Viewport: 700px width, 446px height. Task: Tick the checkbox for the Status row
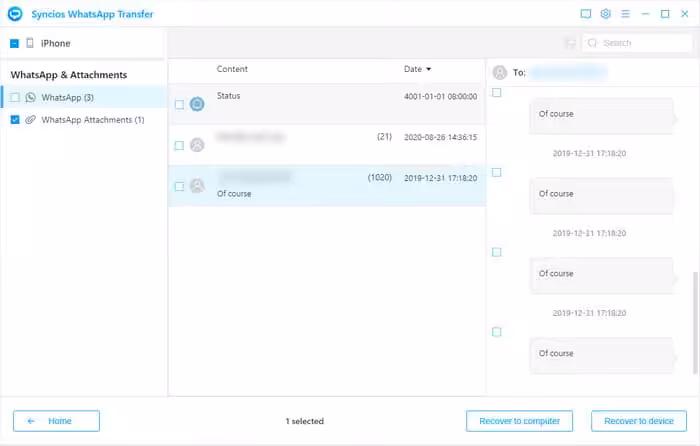179,104
